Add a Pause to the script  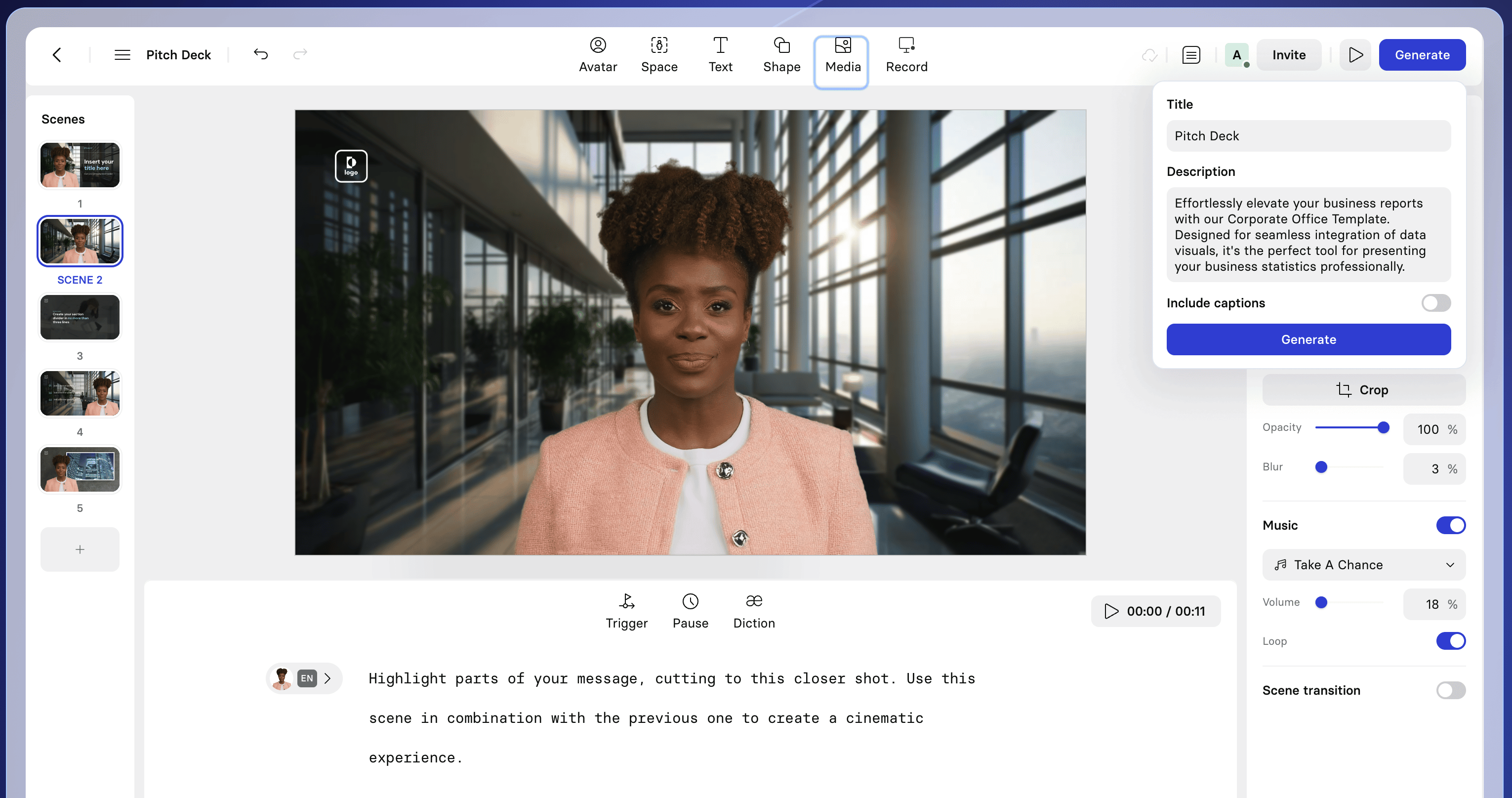tap(690, 611)
